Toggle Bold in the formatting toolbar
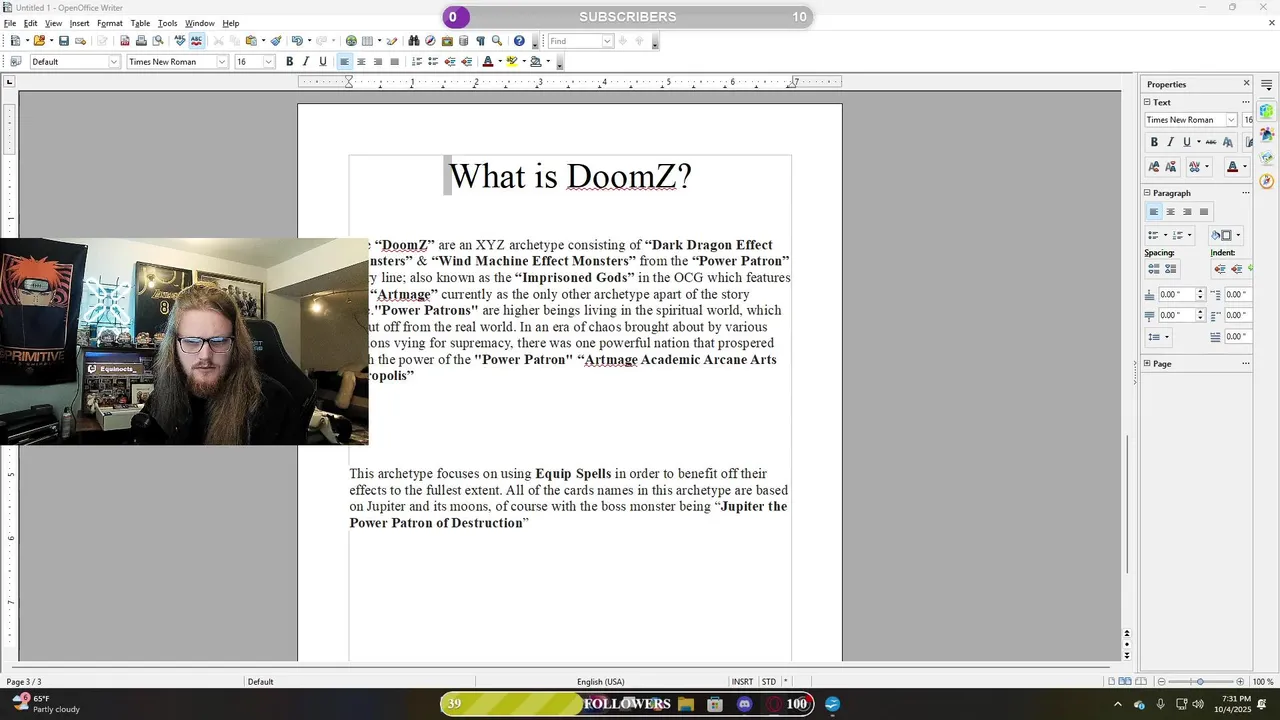The image size is (1280, 720). tap(289, 62)
